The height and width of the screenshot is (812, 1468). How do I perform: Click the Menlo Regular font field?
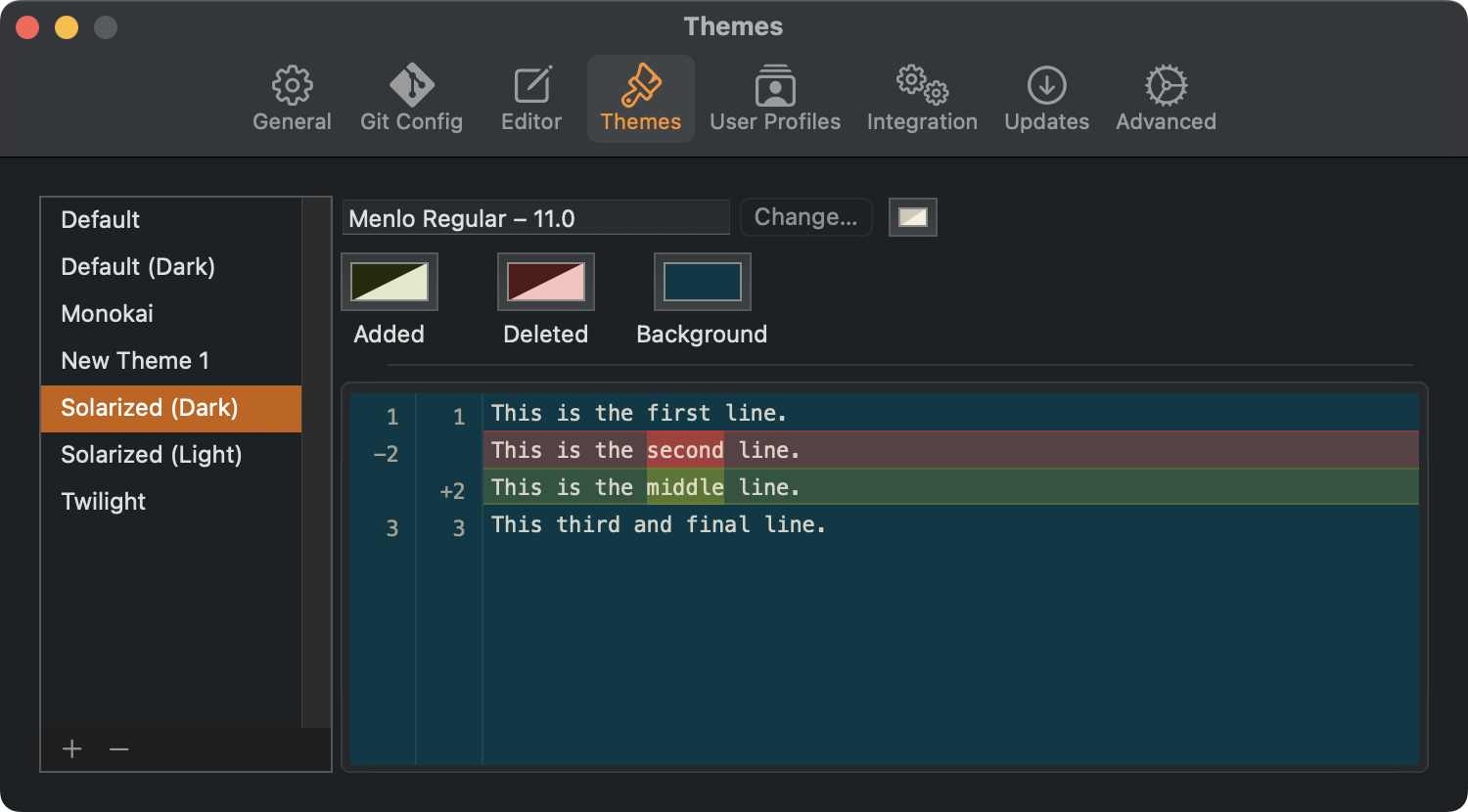[x=536, y=217]
